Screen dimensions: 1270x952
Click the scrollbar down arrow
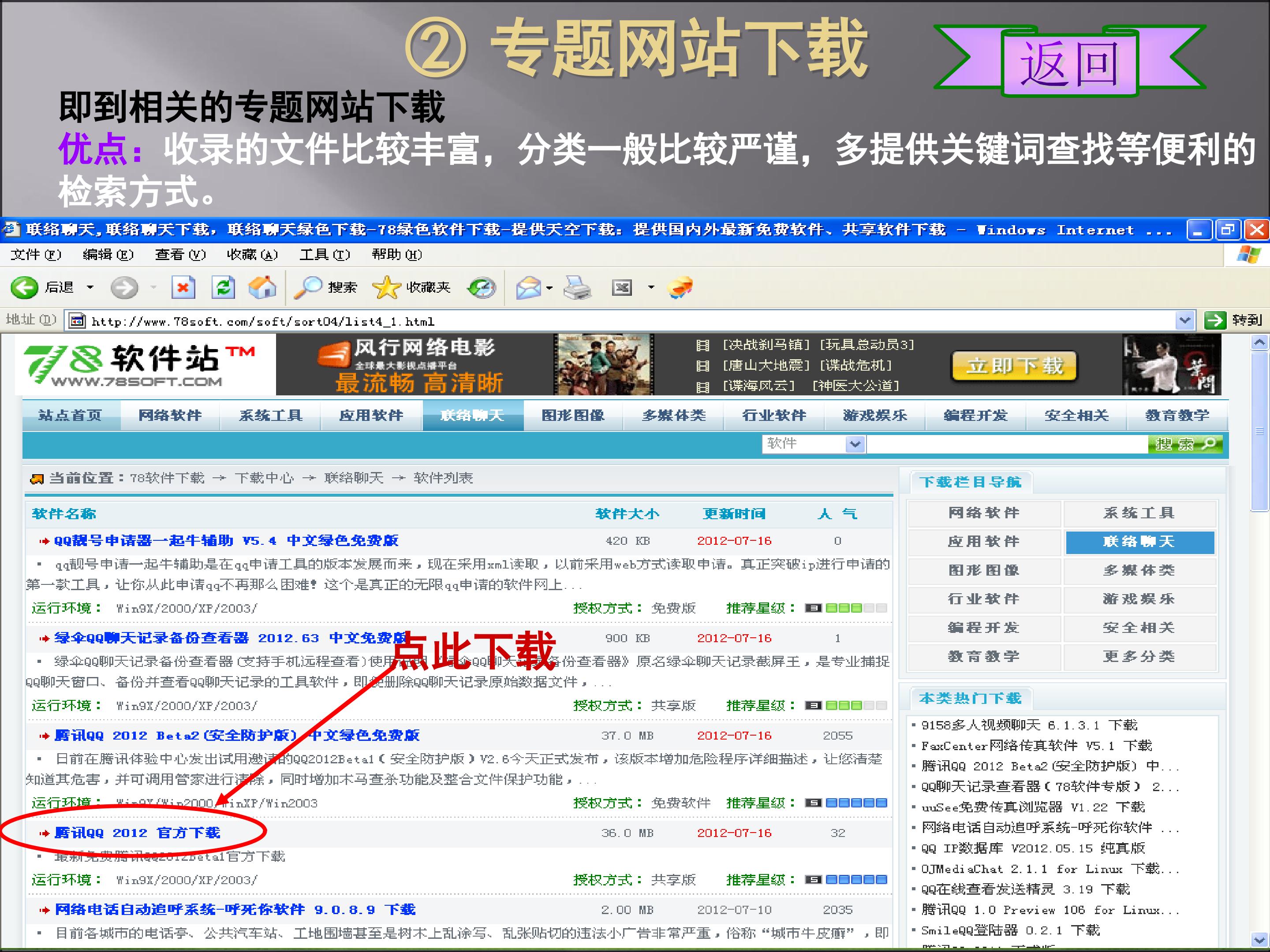[x=1260, y=939]
